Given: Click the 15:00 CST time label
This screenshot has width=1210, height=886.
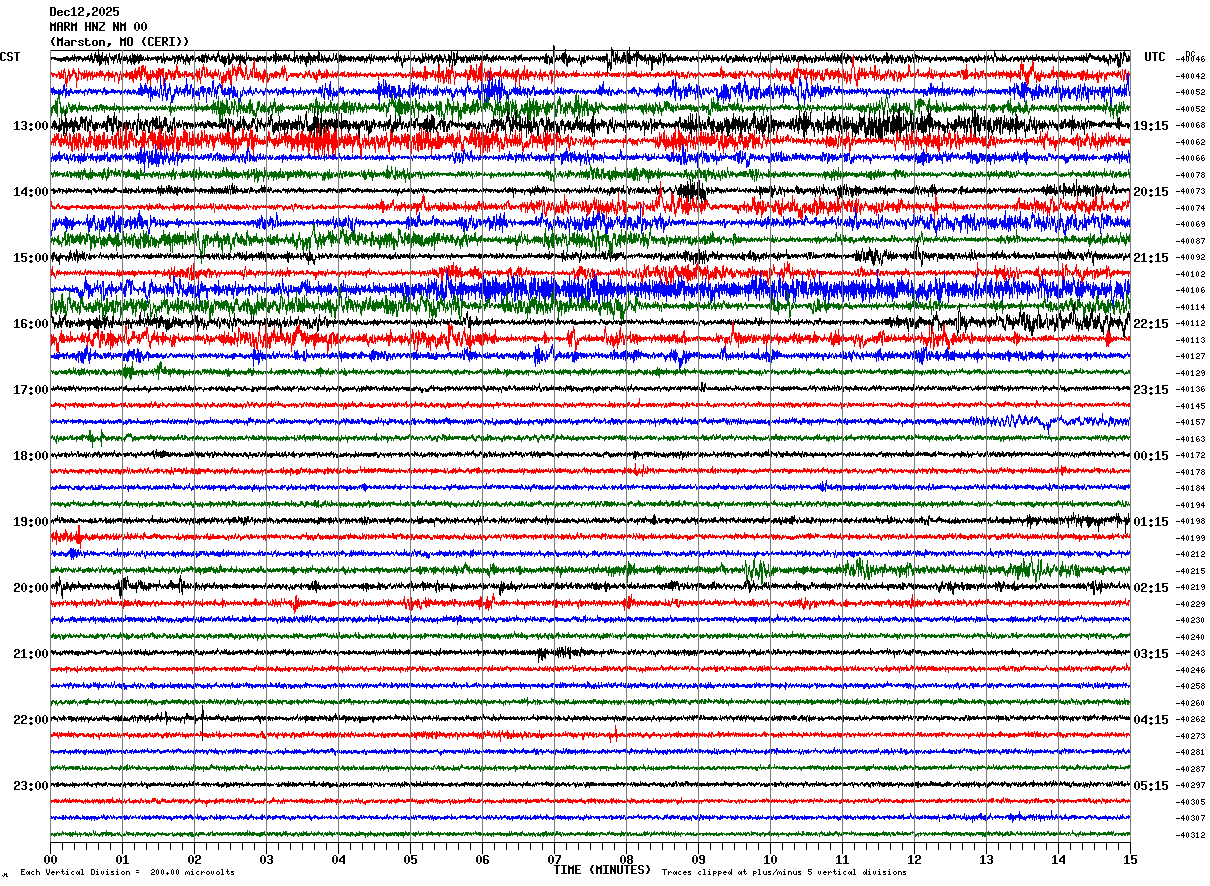Looking at the screenshot, I should point(30,258).
